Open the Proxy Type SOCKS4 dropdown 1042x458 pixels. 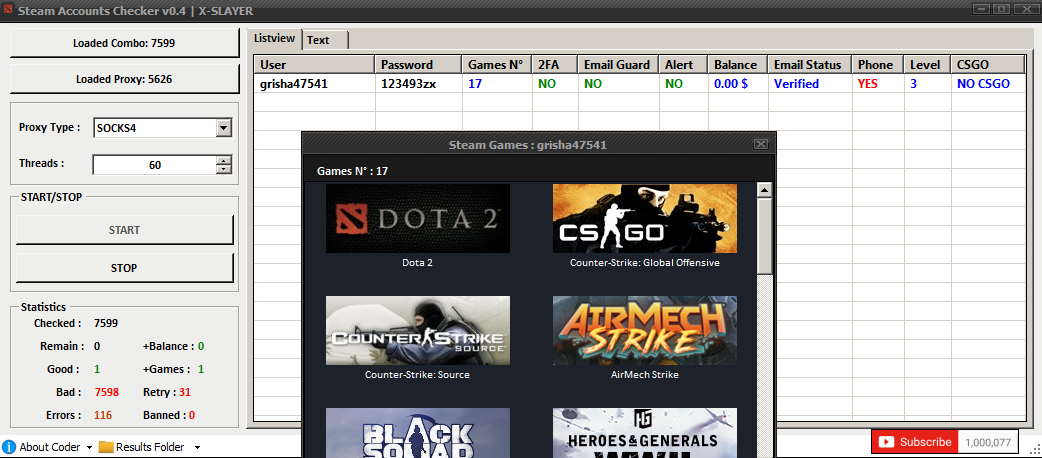click(224, 128)
